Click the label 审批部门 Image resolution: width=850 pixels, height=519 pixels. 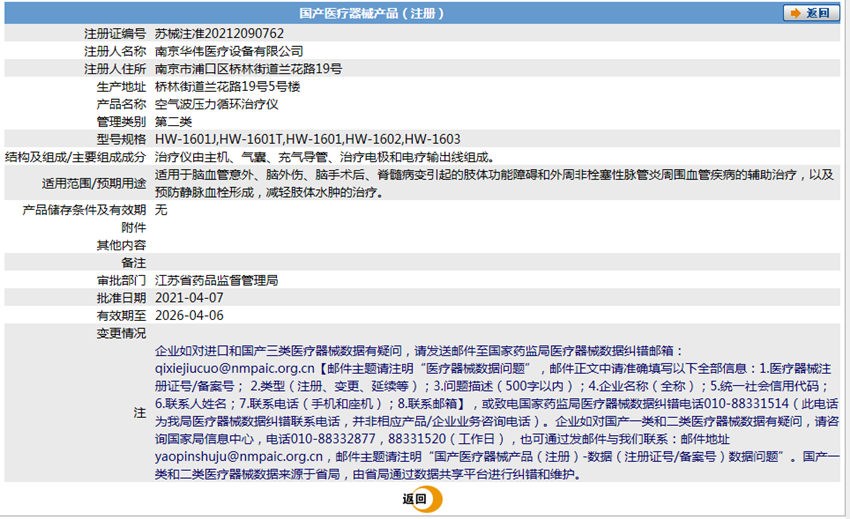[x=121, y=280]
